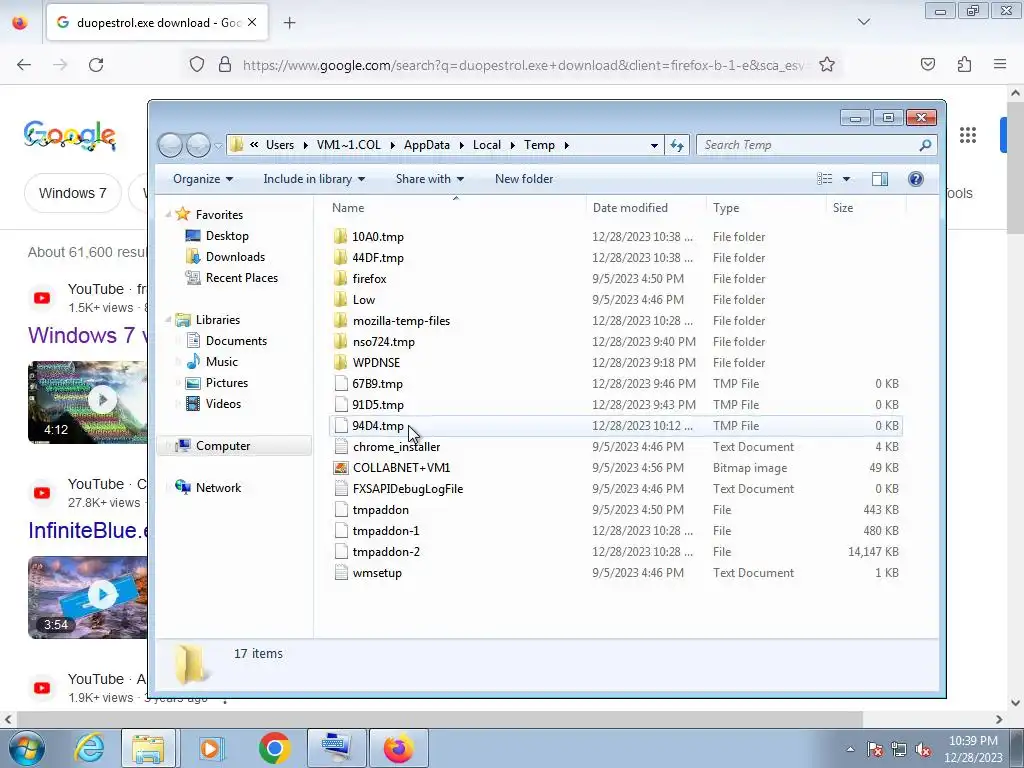Change view with the views icon
The image size is (1024, 768).
(825, 179)
